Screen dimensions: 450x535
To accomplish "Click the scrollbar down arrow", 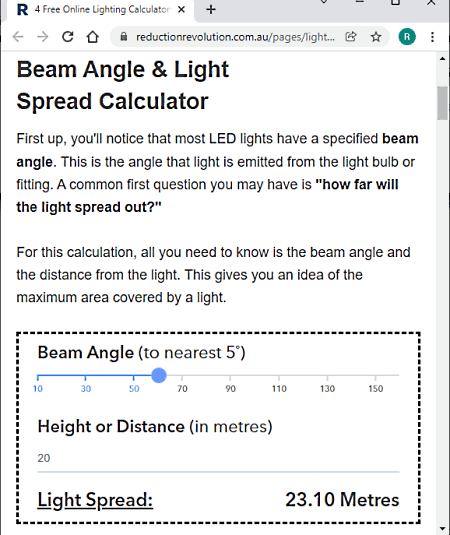I will (x=443, y=530).
